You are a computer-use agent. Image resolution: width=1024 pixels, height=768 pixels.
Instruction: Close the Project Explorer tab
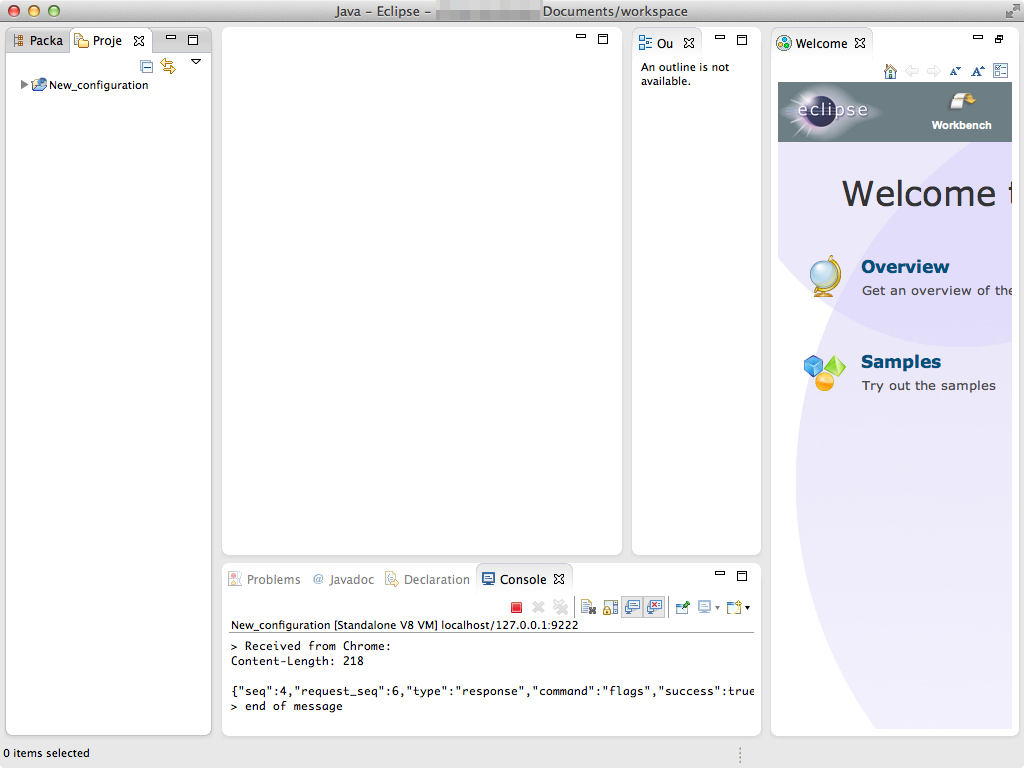139,40
